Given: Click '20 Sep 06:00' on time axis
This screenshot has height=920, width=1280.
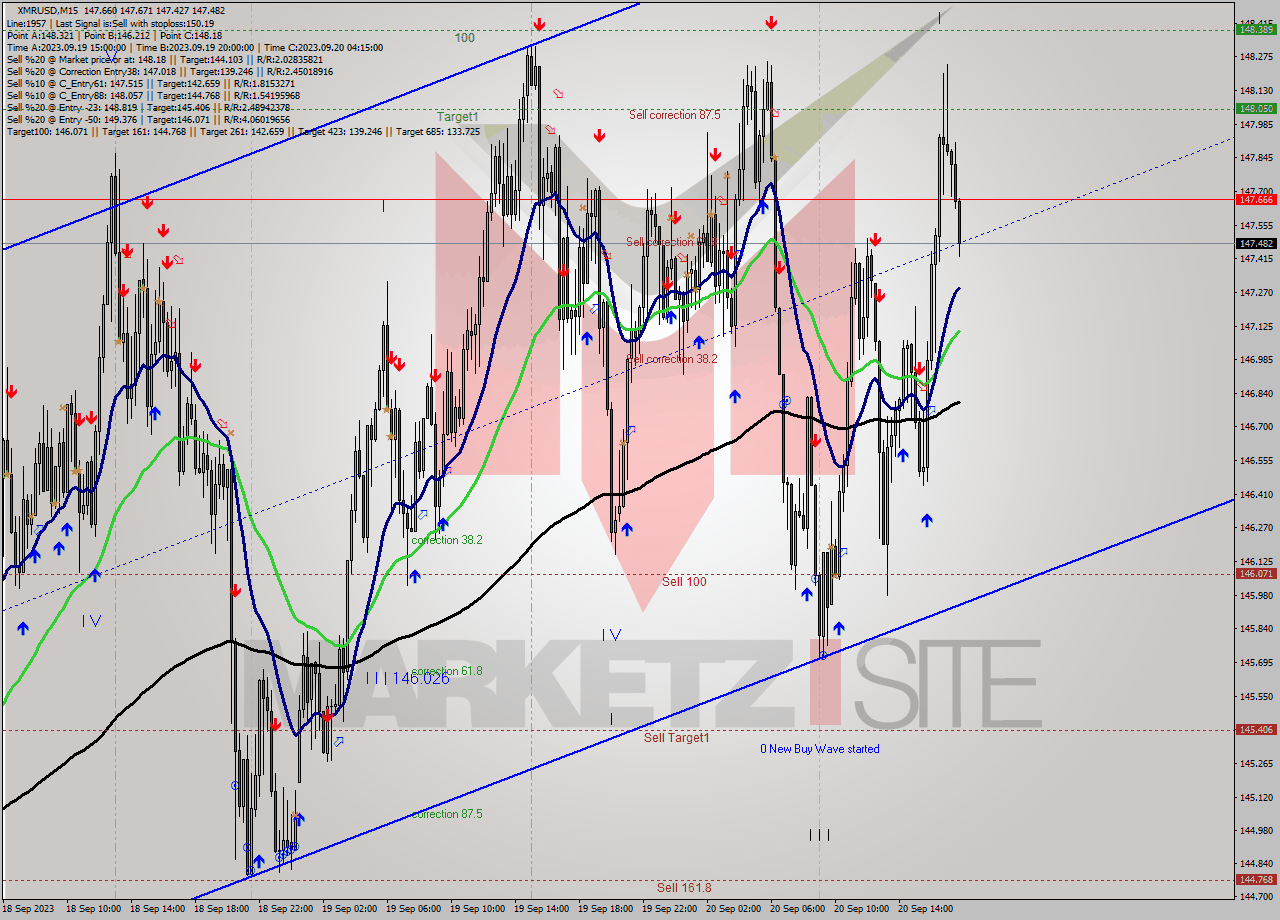Looking at the screenshot, I should [798, 909].
